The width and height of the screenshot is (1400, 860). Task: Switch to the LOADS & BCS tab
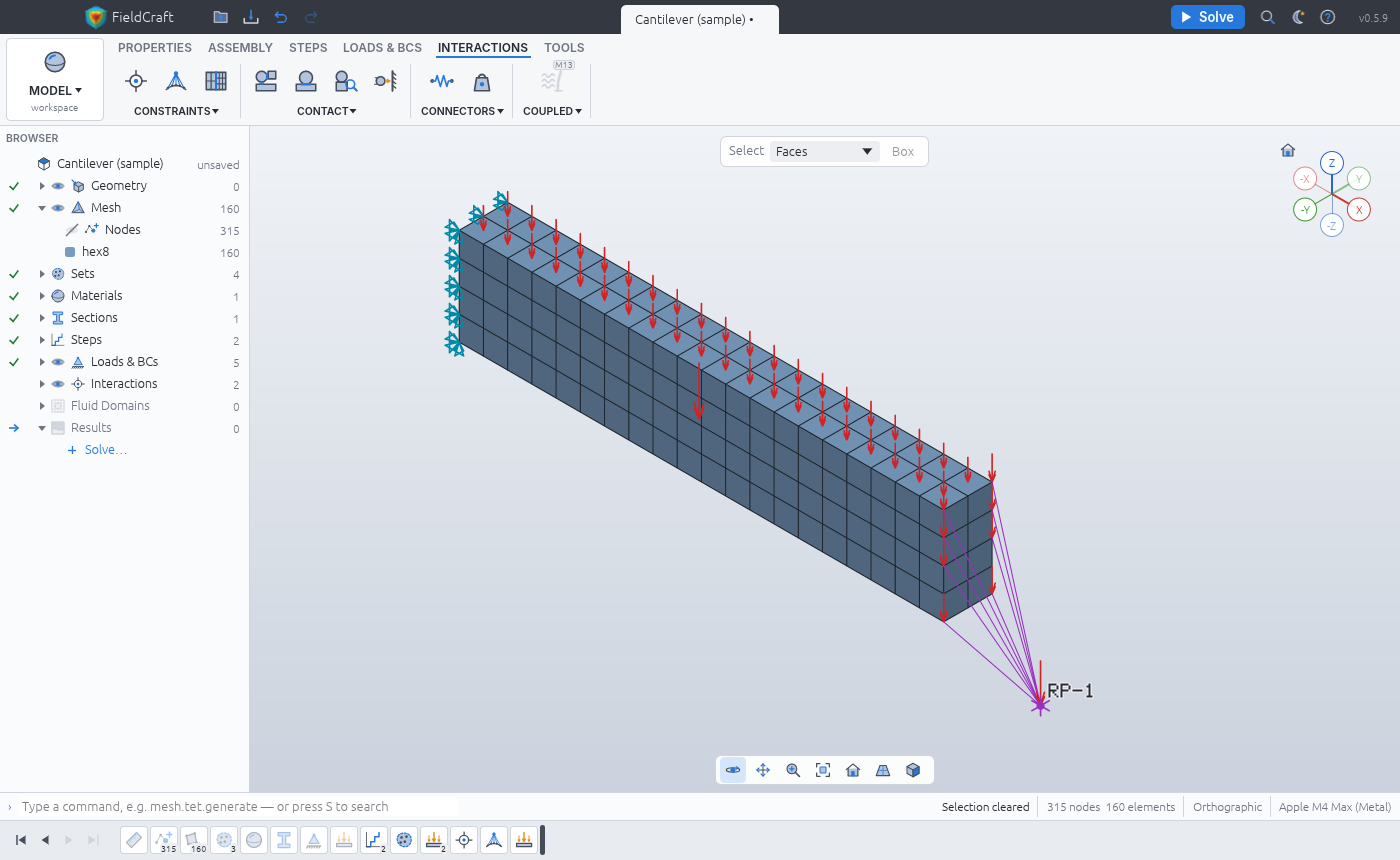pyautogui.click(x=382, y=48)
